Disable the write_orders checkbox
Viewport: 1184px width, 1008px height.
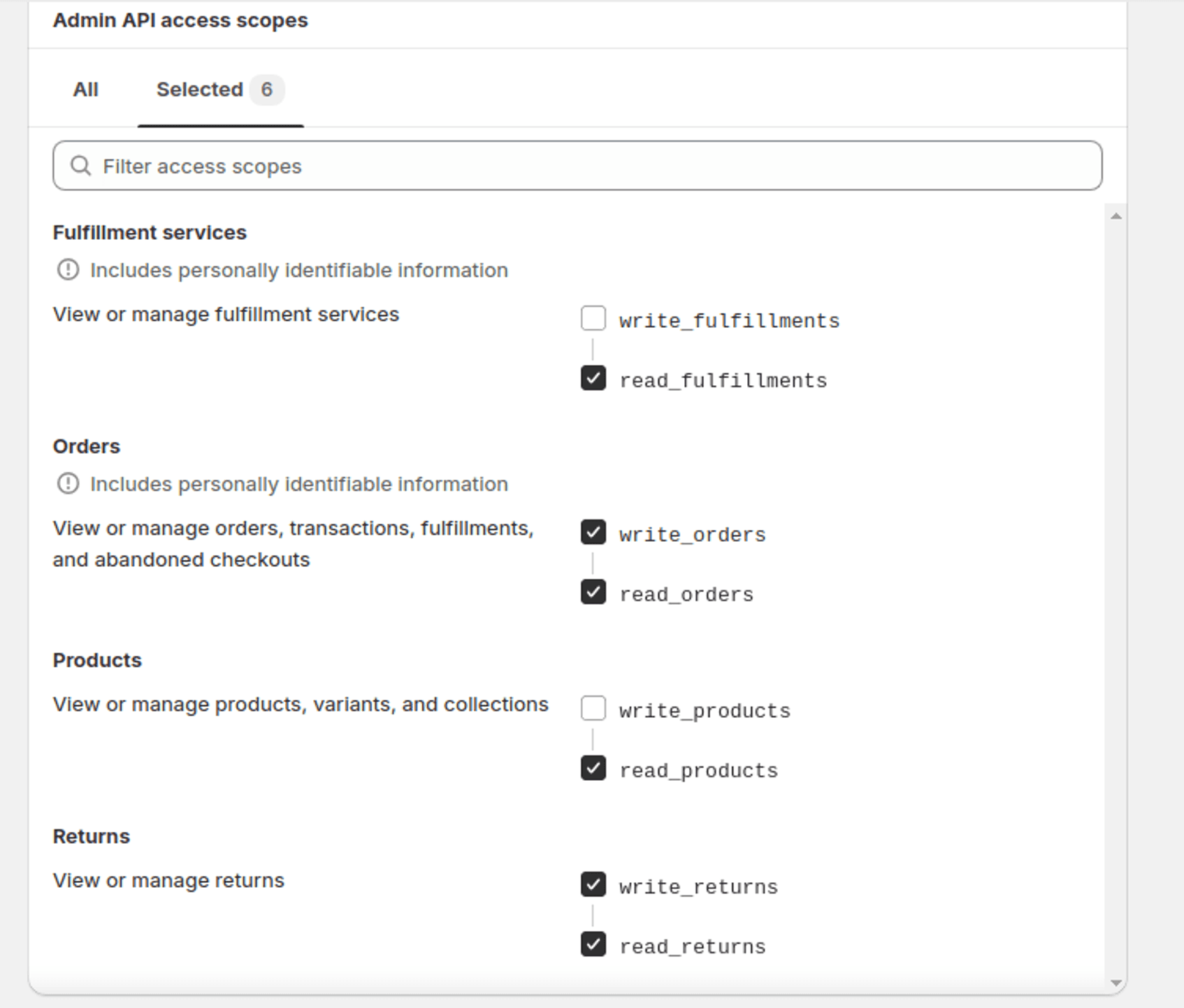[x=593, y=533]
